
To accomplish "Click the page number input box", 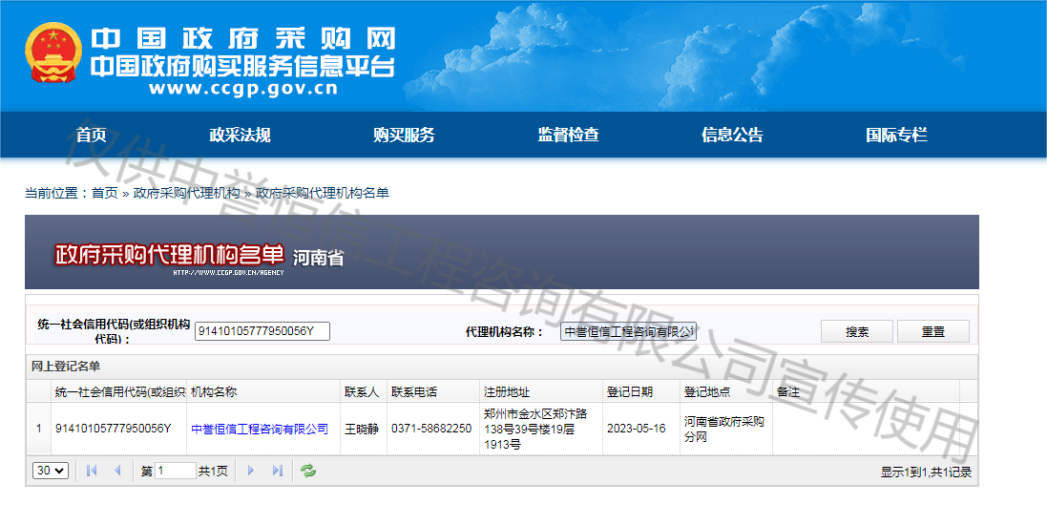I will coord(175,471).
